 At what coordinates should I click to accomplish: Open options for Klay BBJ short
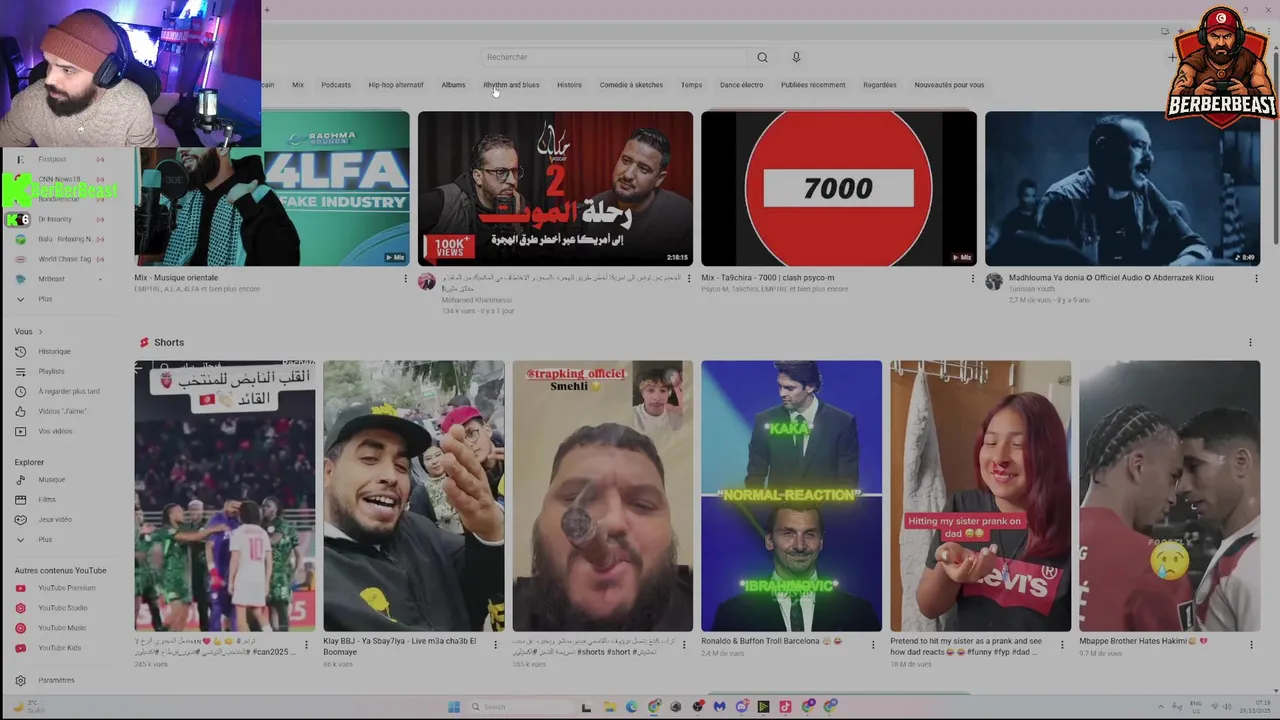(x=495, y=645)
